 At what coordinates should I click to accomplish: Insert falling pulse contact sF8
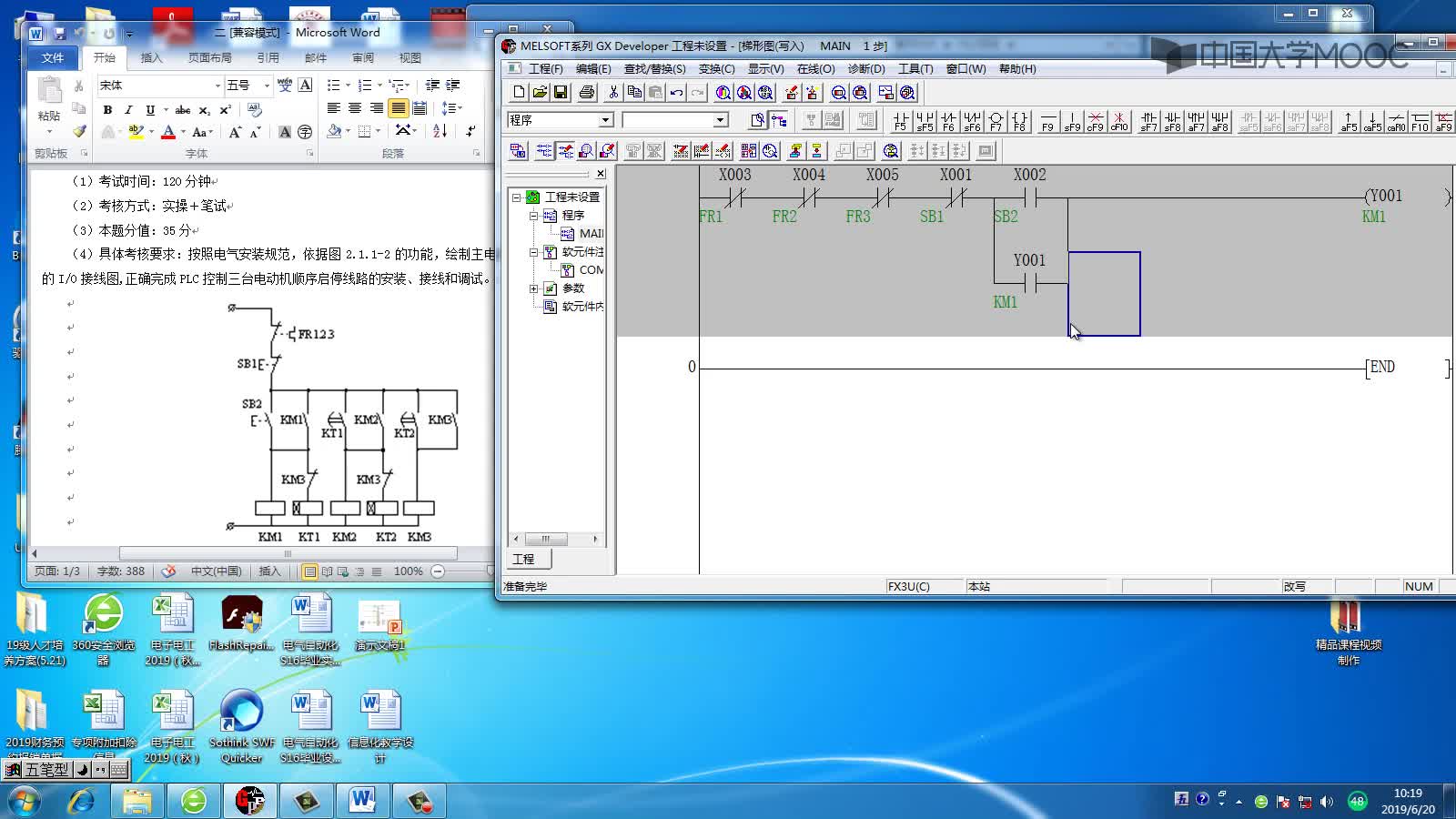[1172, 121]
